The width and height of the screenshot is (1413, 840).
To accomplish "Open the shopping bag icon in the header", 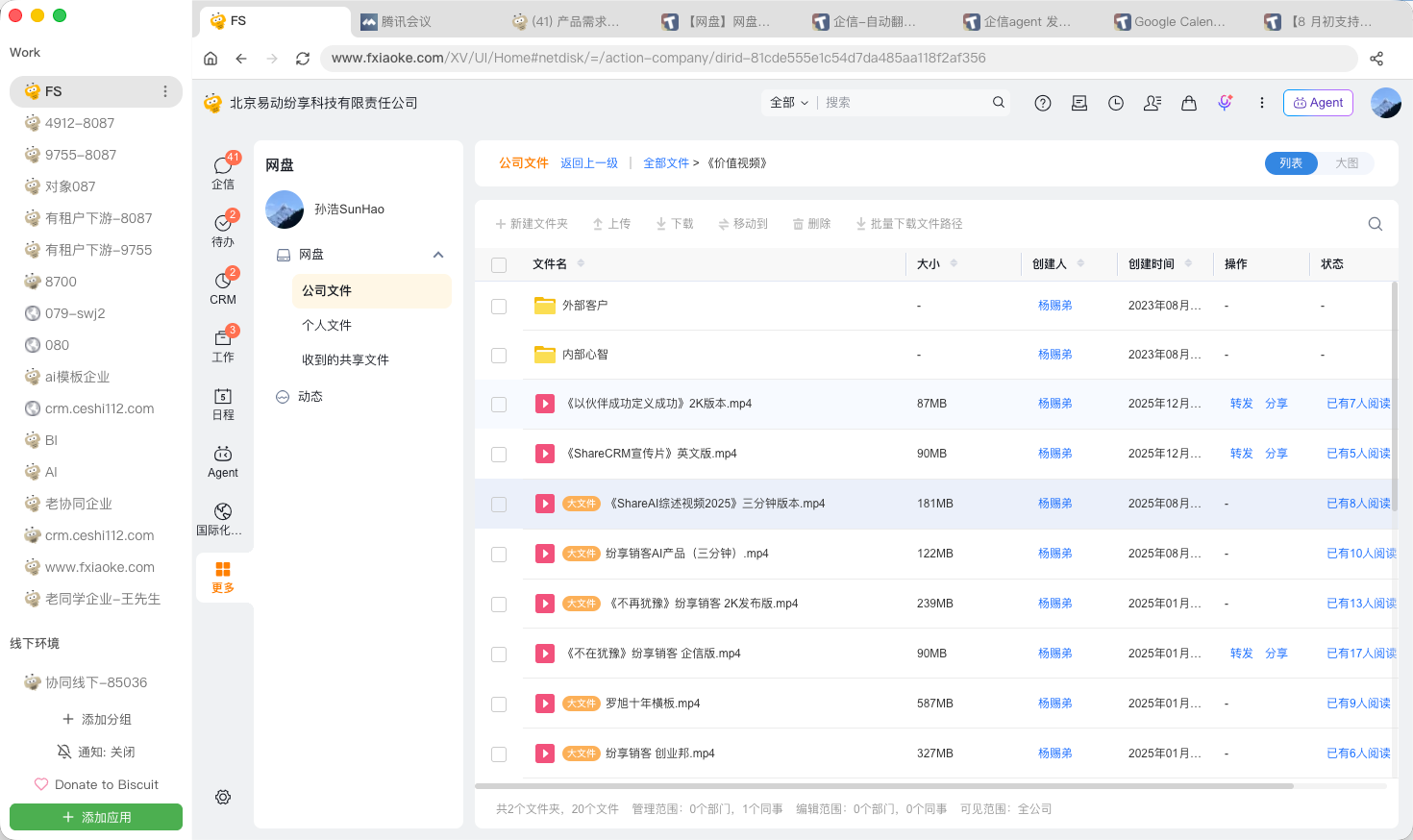I will (x=1189, y=103).
